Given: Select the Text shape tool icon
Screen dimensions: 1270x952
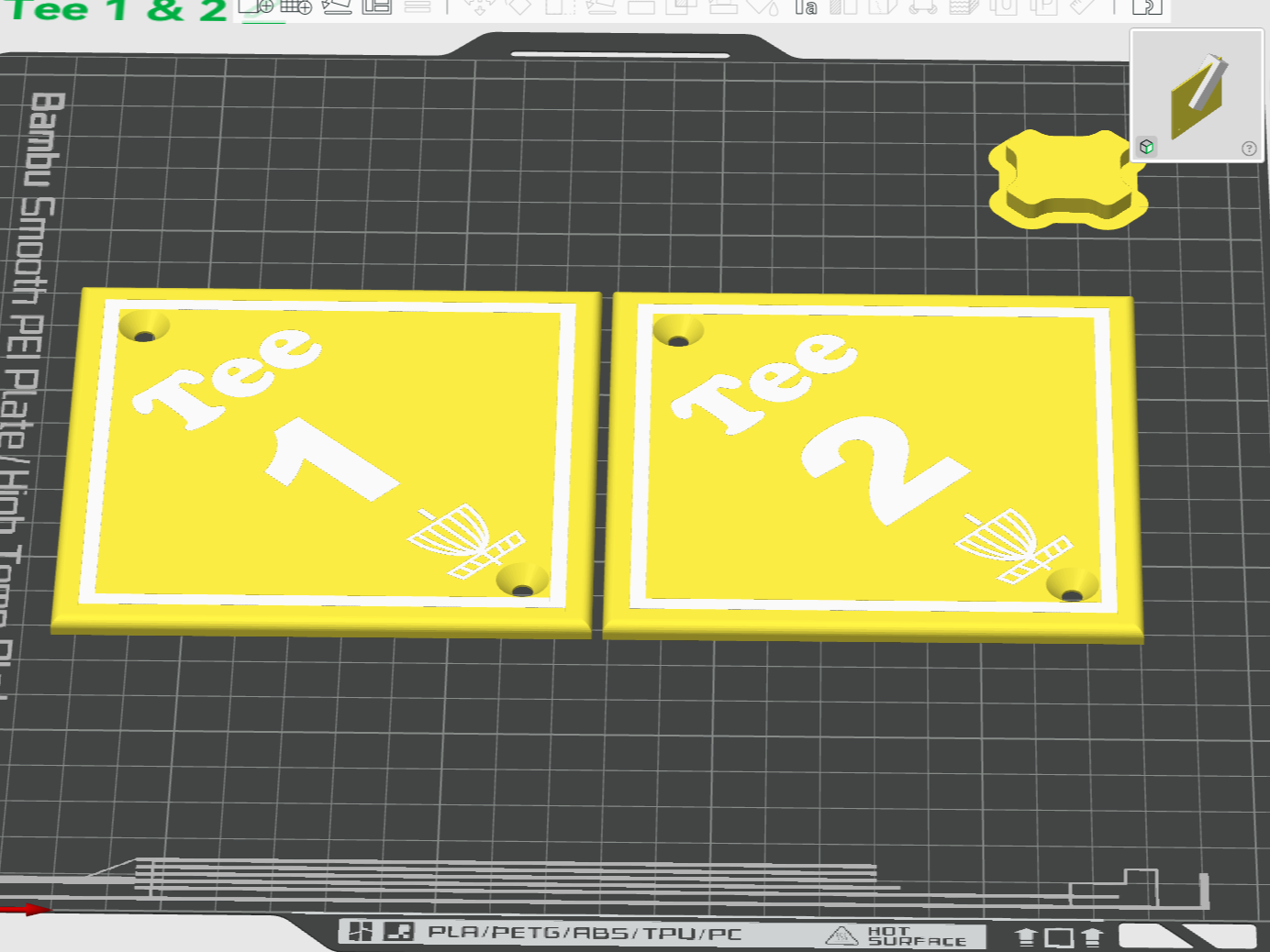Looking at the screenshot, I should [805, 6].
